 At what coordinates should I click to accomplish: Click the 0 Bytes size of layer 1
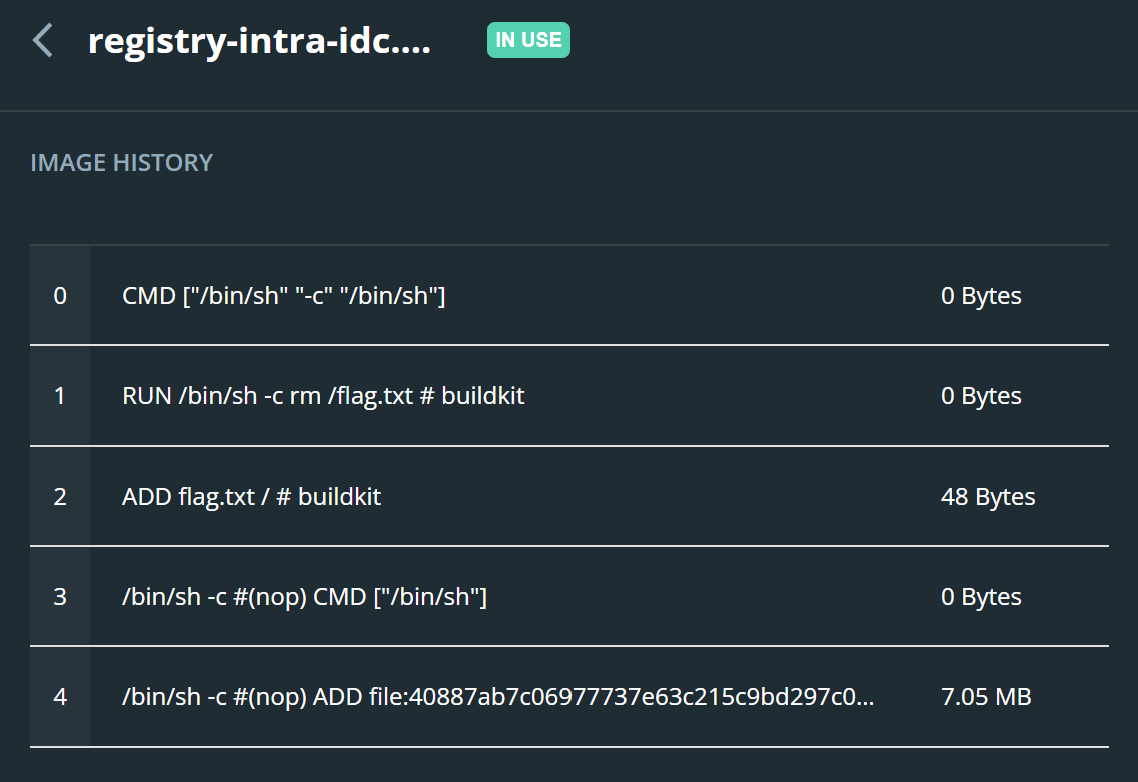click(981, 396)
